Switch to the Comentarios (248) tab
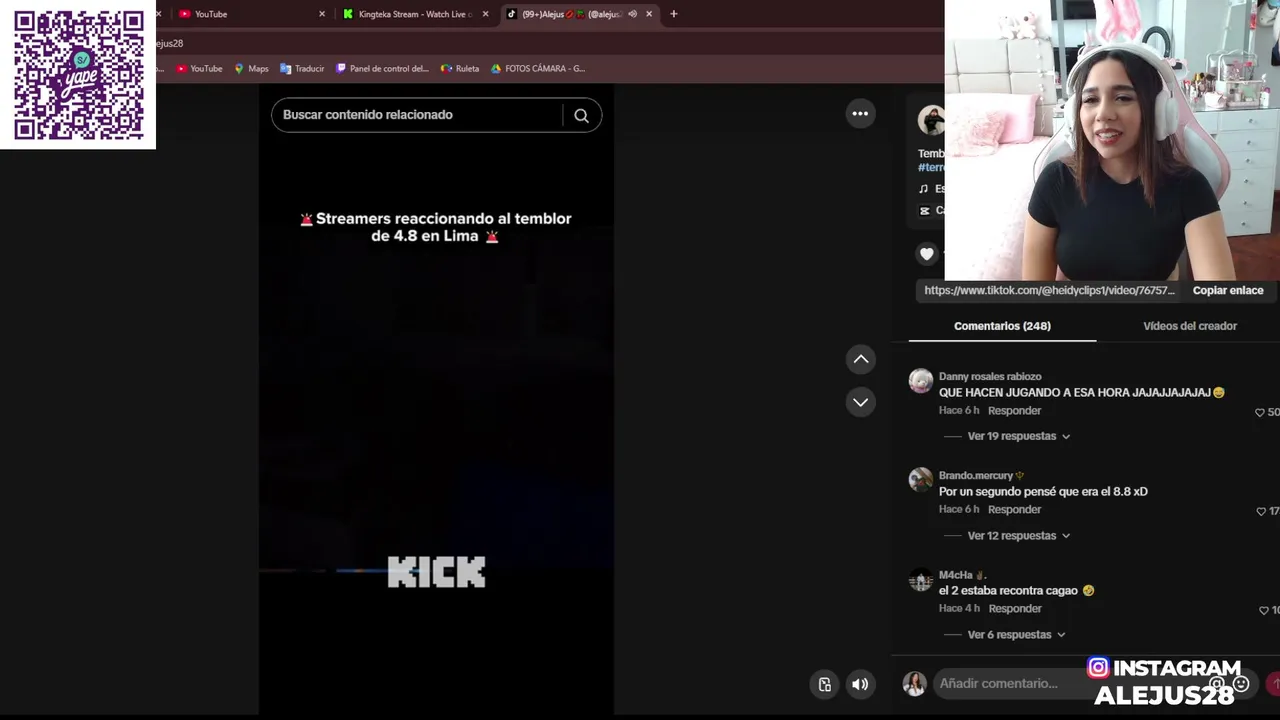 click(1002, 326)
